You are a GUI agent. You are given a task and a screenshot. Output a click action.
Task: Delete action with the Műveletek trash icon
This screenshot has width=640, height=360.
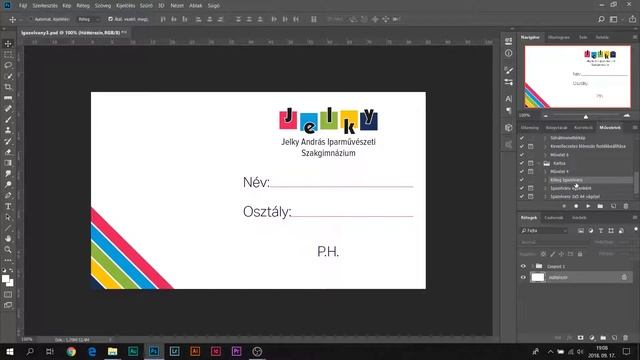tap(626, 206)
